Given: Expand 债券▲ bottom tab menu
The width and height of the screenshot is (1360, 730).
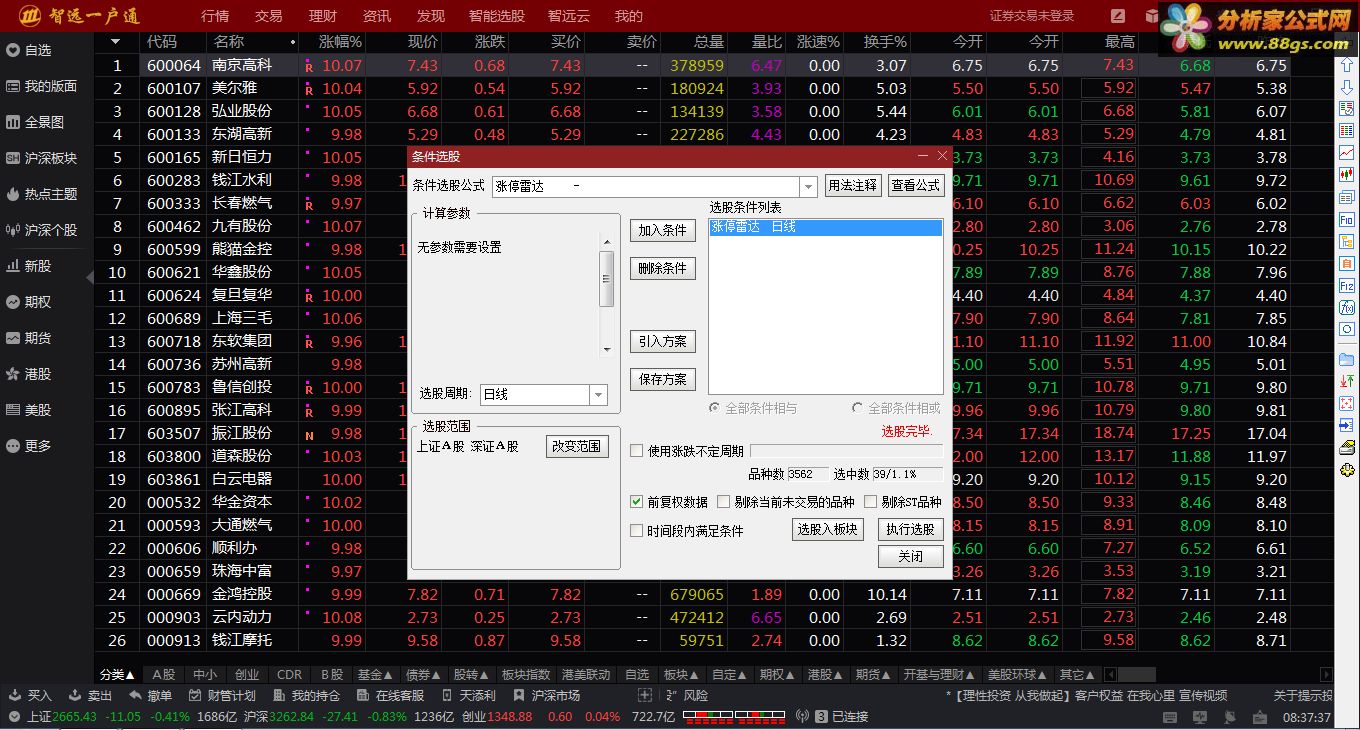Looking at the screenshot, I should point(424,675).
